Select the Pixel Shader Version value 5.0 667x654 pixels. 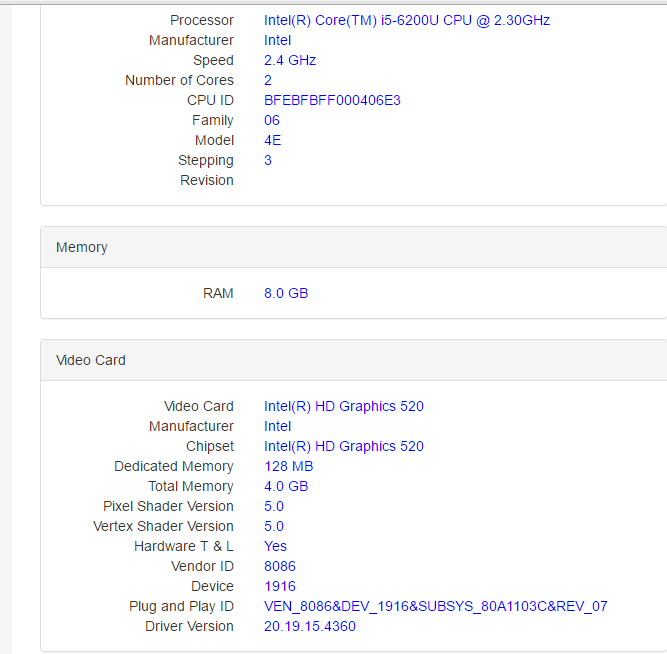pos(274,506)
